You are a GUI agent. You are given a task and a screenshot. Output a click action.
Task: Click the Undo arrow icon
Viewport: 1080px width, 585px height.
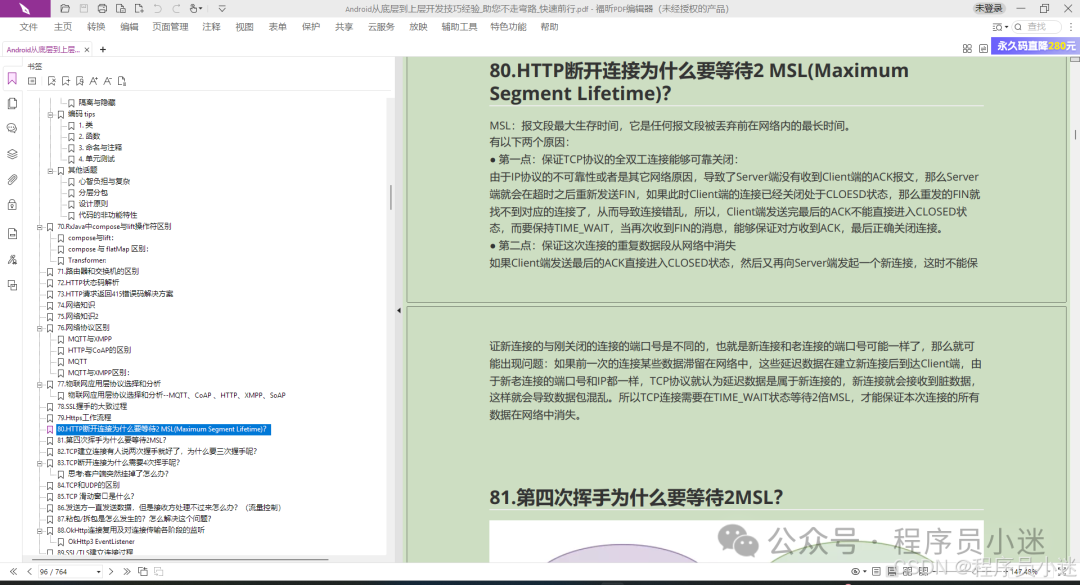(x=158, y=9)
